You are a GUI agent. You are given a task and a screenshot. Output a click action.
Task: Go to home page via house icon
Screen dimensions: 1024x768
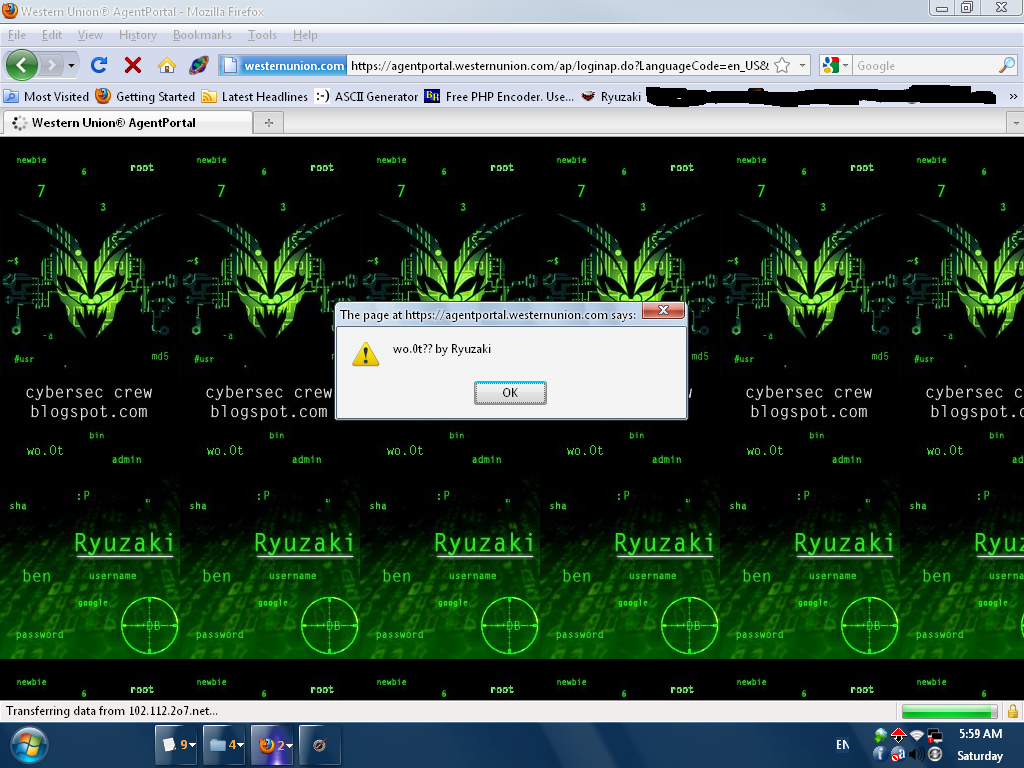coord(167,65)
